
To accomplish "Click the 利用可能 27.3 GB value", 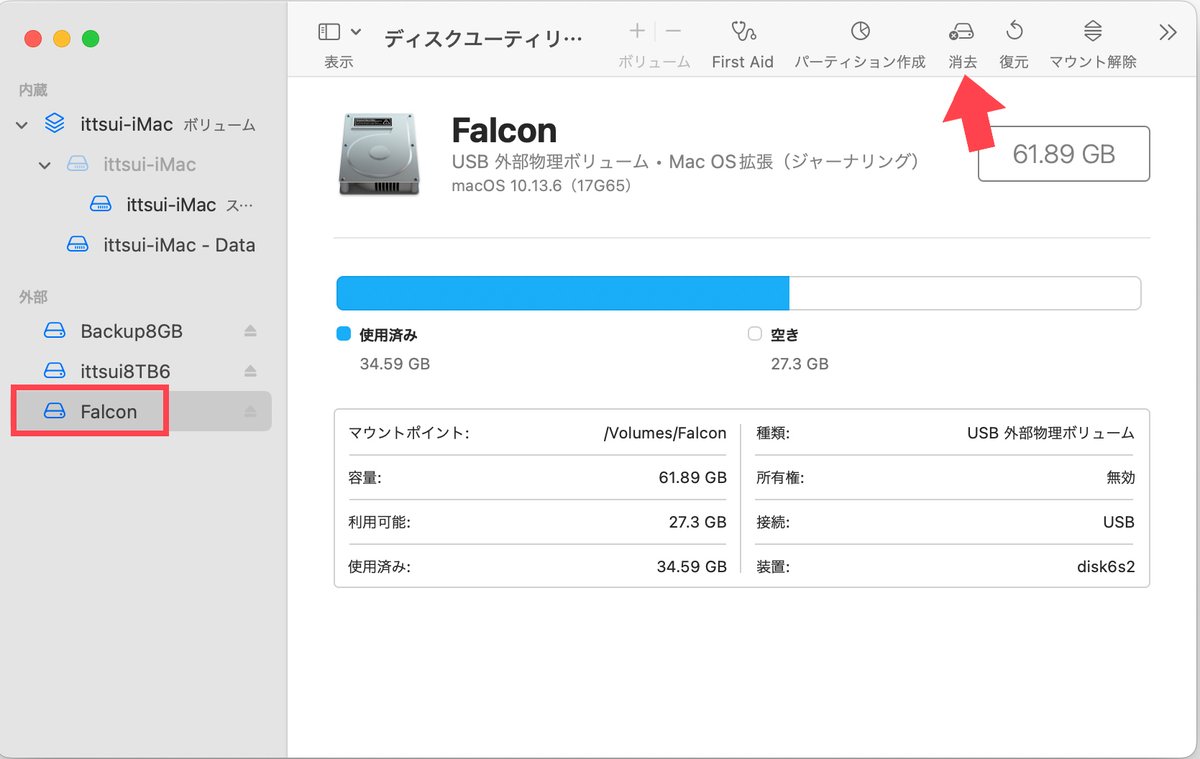I will tap(698, 522).
